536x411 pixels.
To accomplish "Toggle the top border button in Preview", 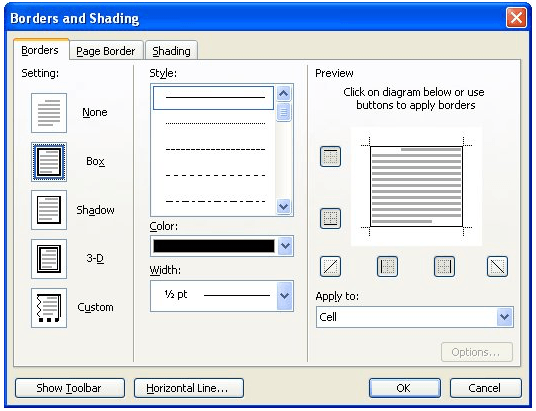I will pos(330,157).
